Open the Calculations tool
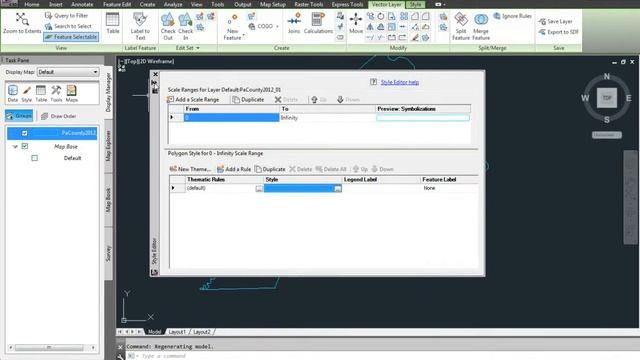This screenshot has width=640, height=360. click(x=318, y=23)
